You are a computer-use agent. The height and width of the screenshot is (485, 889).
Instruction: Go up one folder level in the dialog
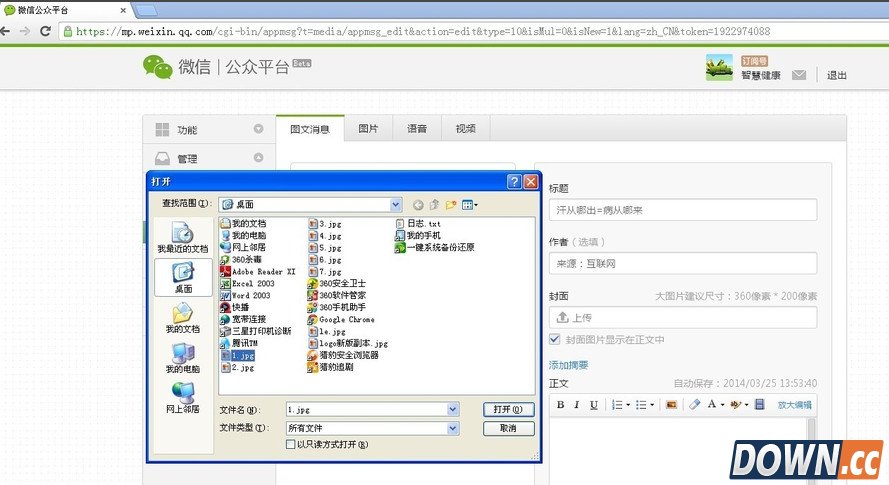[x=434, y=205]
